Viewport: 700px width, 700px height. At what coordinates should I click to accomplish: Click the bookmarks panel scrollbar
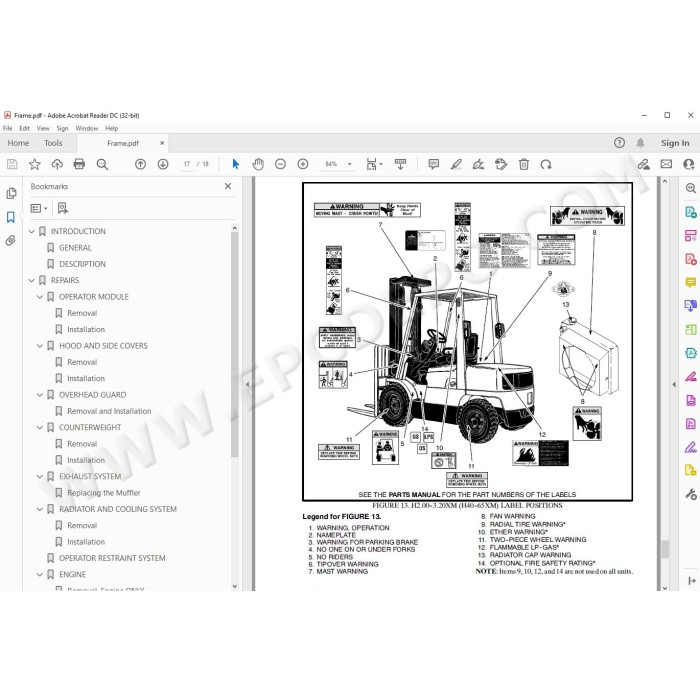coord(235,344)
